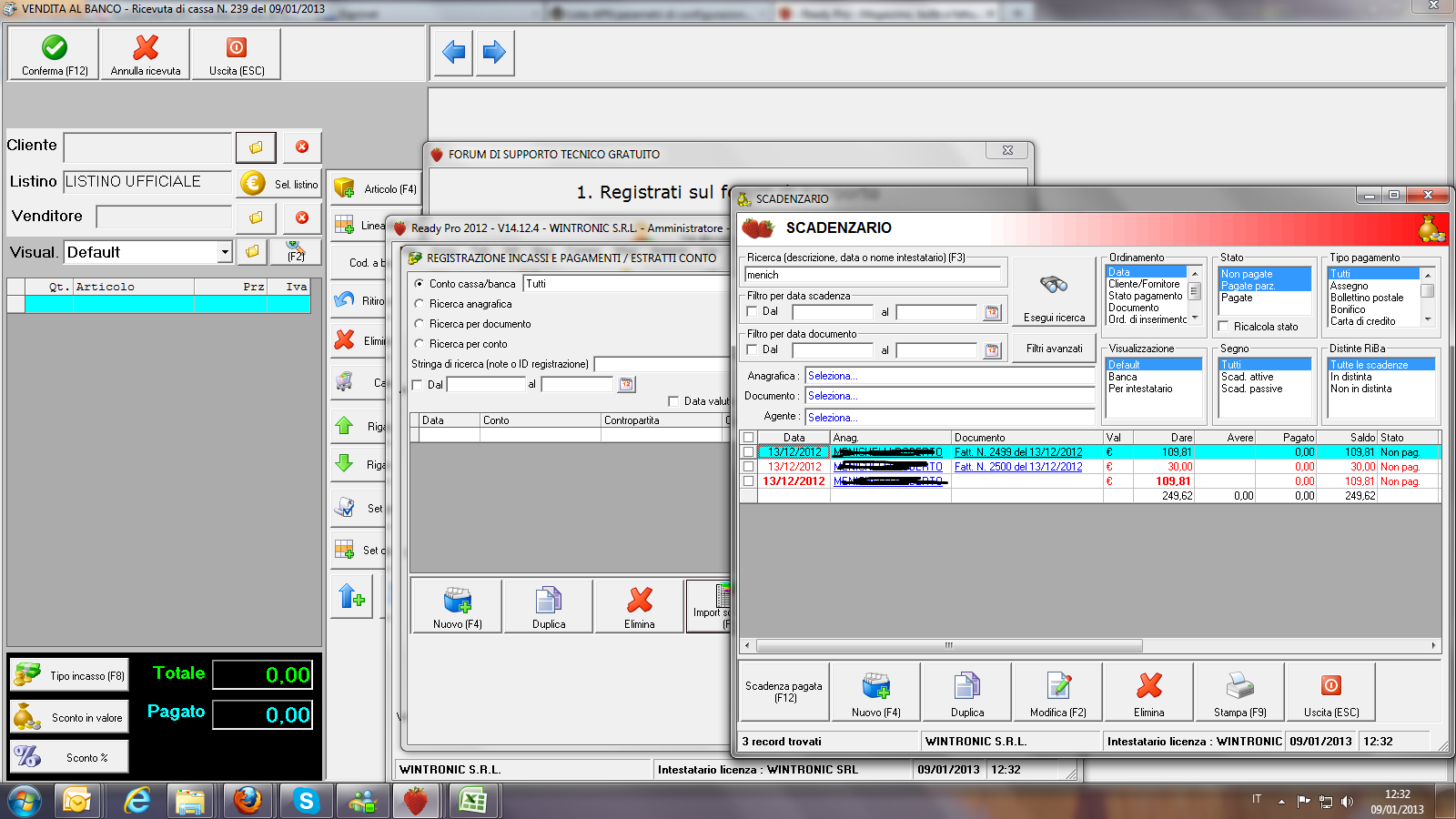The image size is (1456, 819).
Task: Click the blue left arrow navigation button
Action: (x=453, y=53)
